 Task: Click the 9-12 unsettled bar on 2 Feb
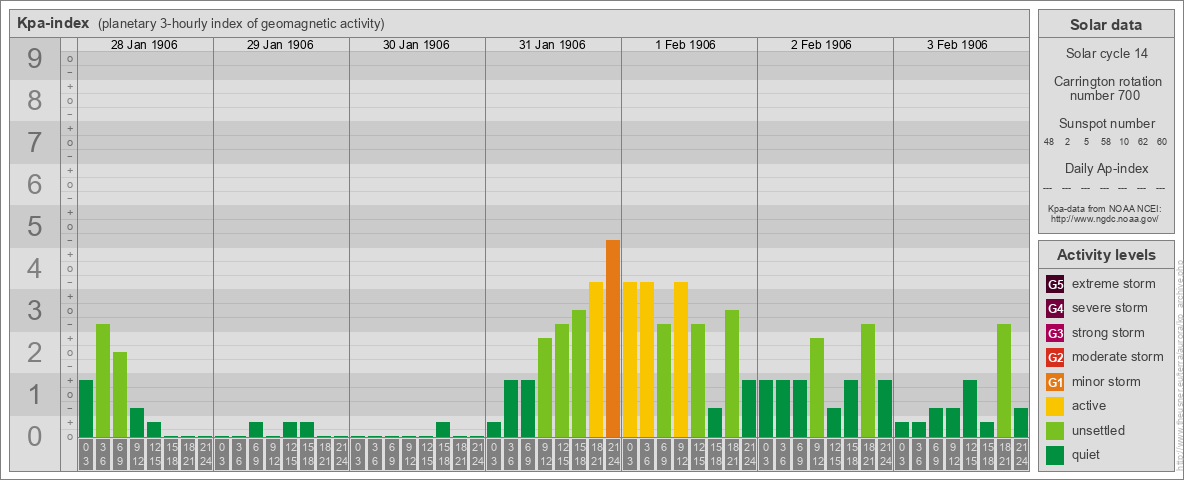point(816,387)
